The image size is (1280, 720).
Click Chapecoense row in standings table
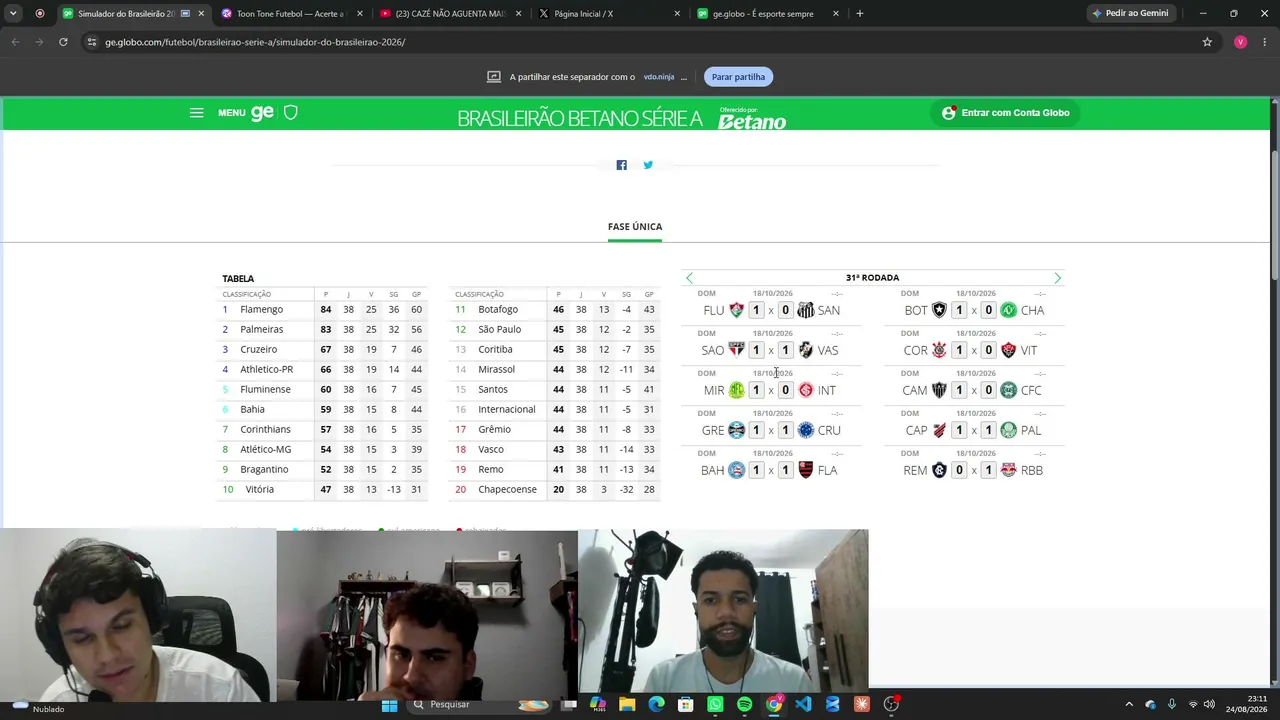(555, 490)
